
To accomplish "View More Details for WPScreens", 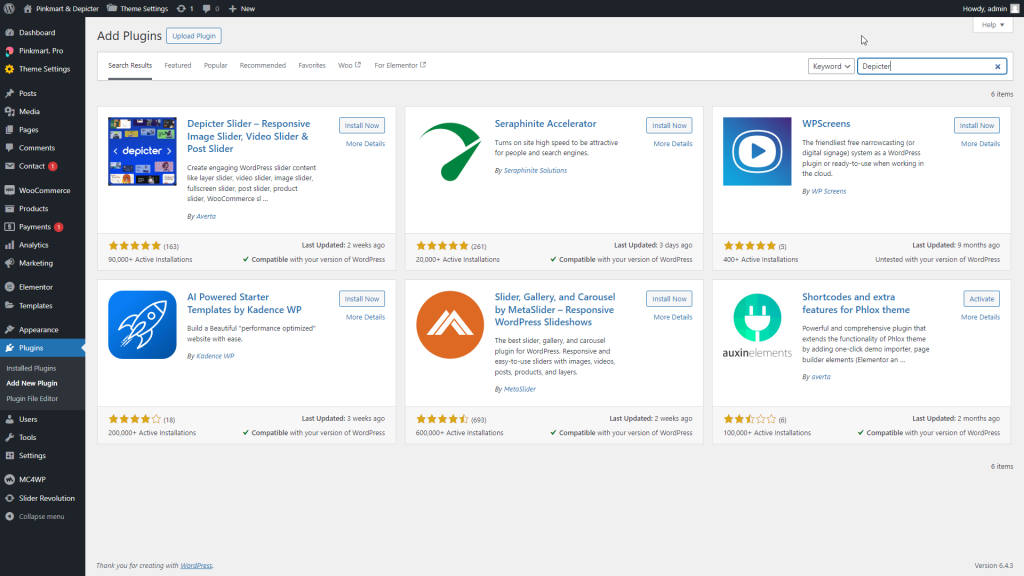I will click(x=980, y=144).
